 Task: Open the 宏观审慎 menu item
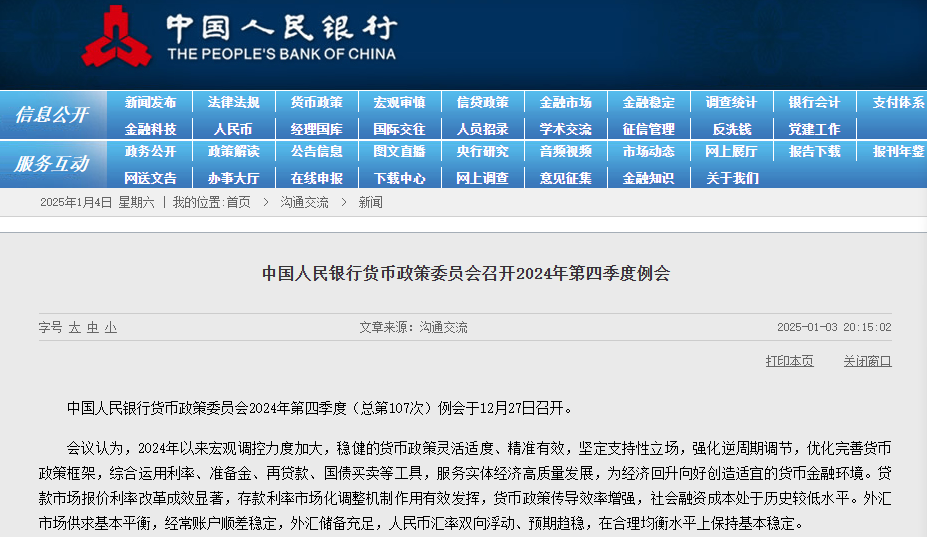point(399,102)
